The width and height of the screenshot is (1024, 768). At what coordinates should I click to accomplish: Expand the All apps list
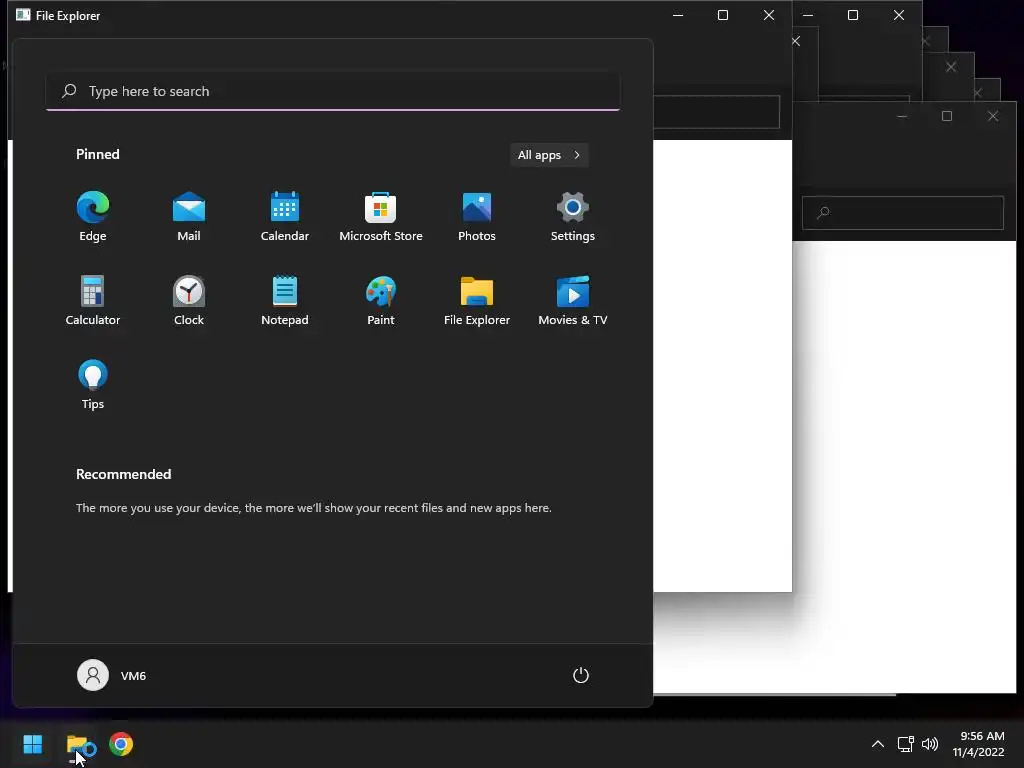pyautogui.click(x=549, y=155)
